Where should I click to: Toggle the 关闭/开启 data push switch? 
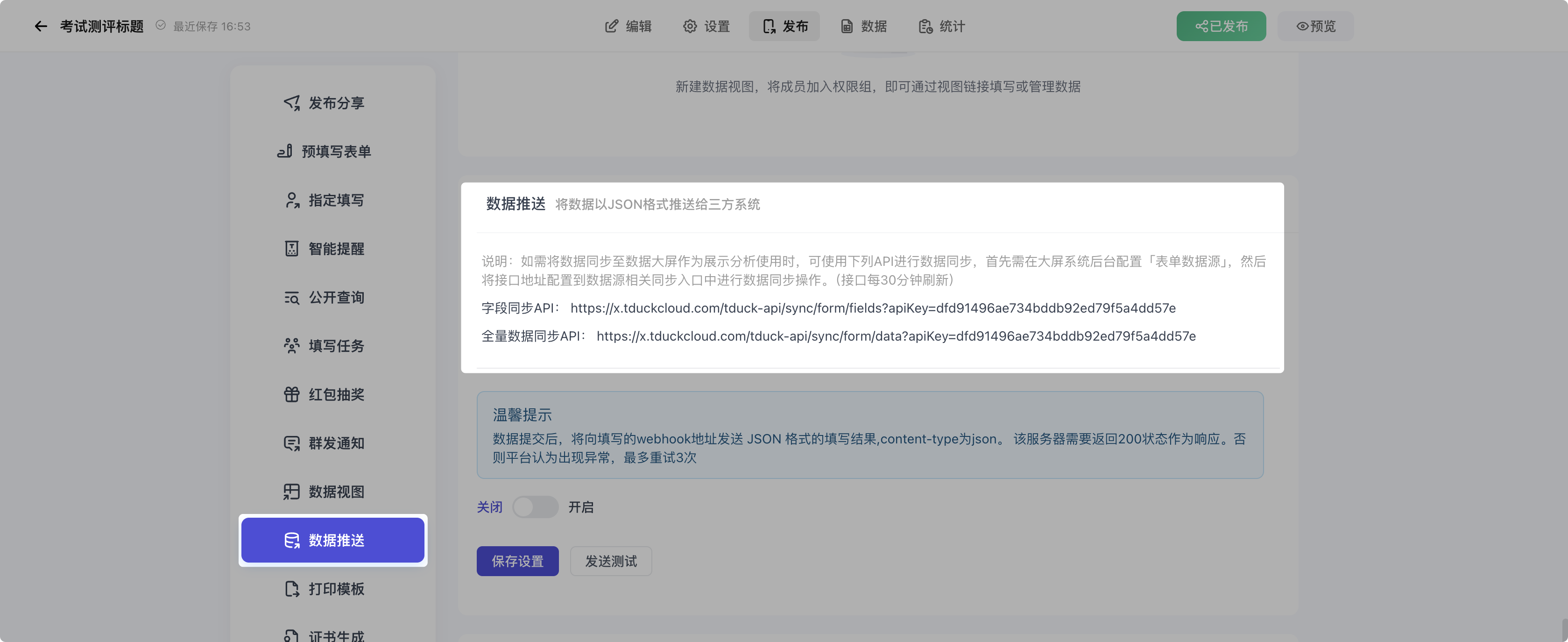point(535,507)
